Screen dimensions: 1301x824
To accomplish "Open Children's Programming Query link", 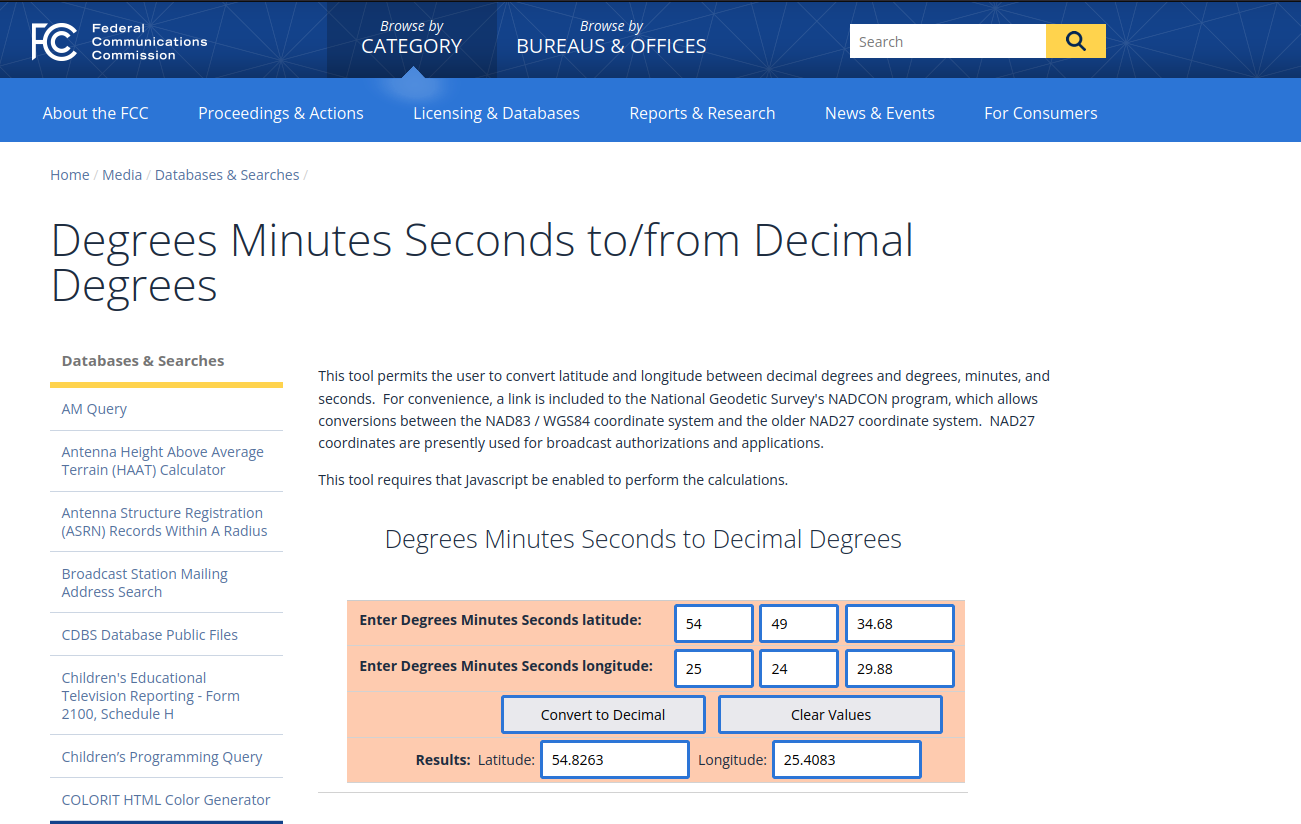I will 162,757.
